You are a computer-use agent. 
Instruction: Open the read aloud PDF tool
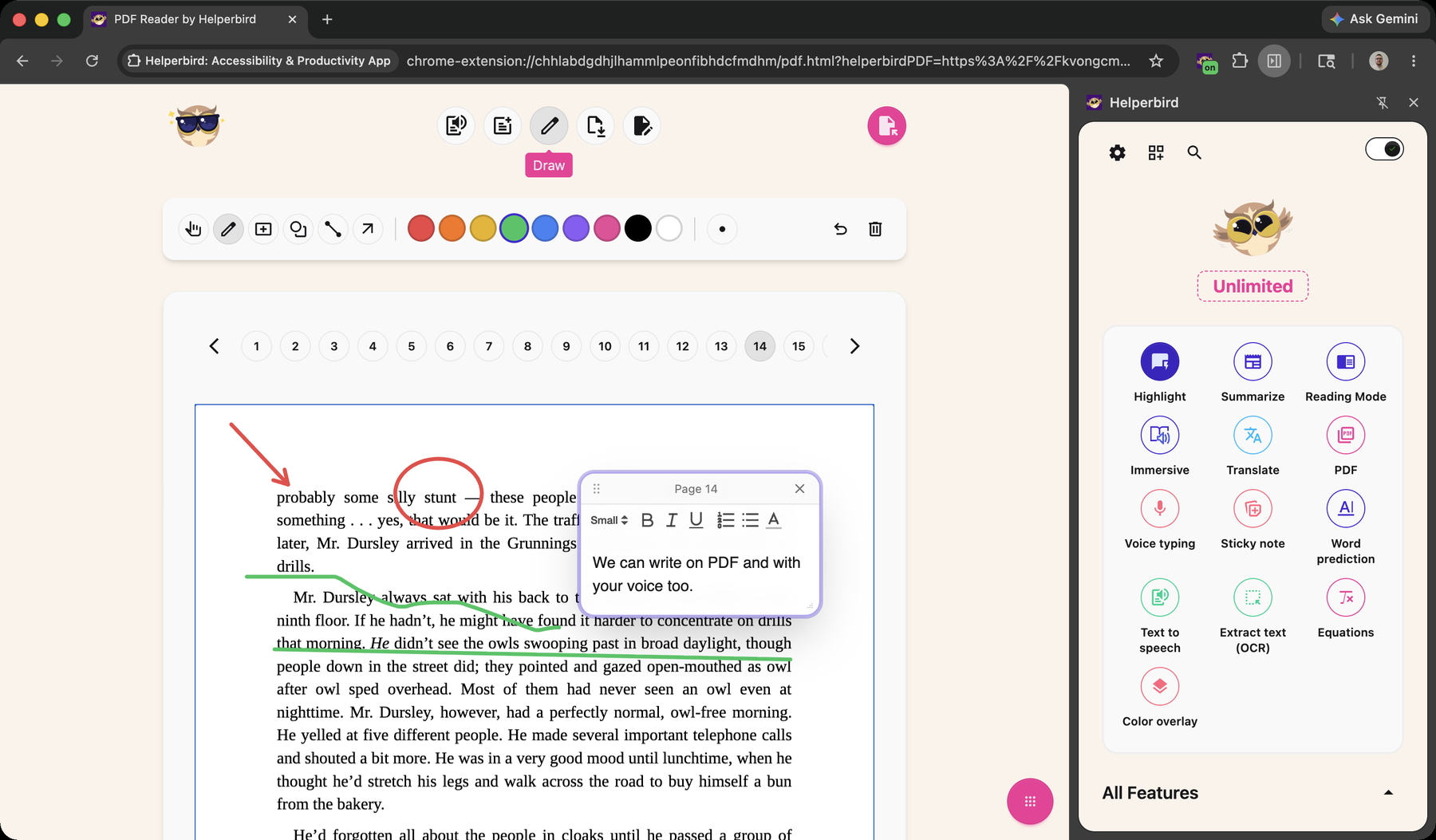pos(456,125)
